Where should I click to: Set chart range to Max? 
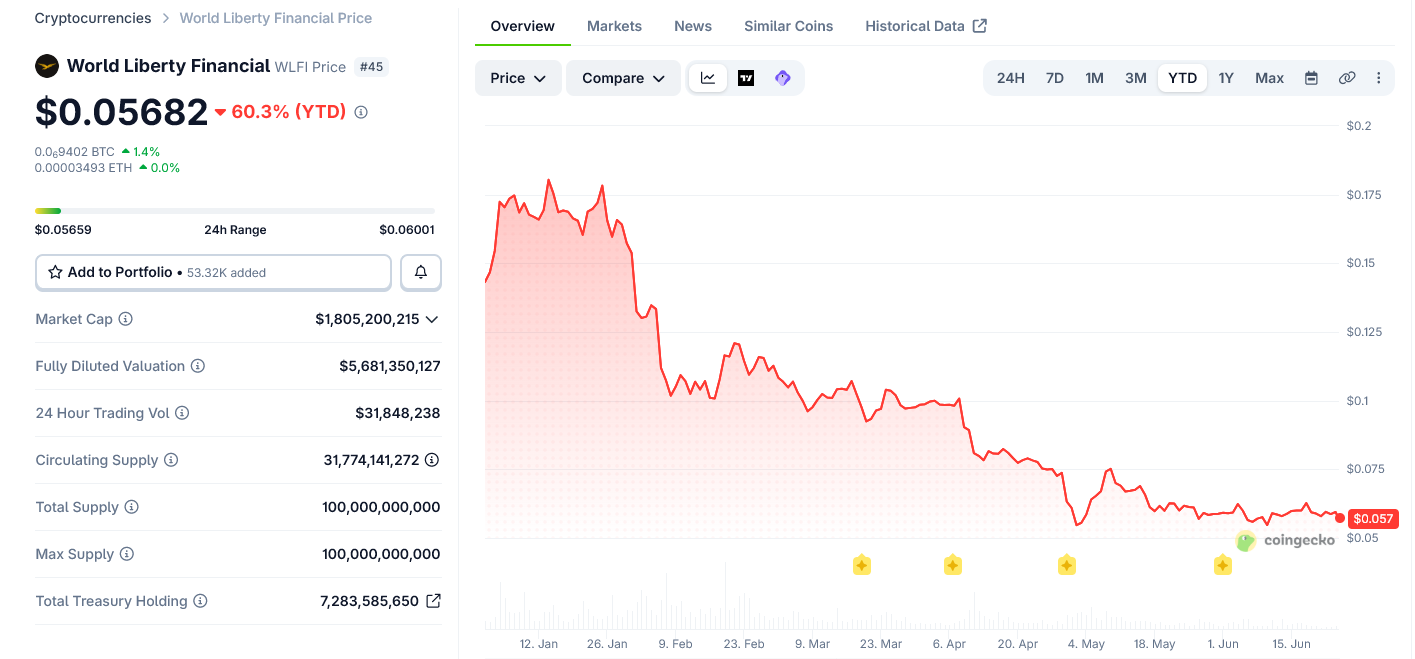[1269, 78]
